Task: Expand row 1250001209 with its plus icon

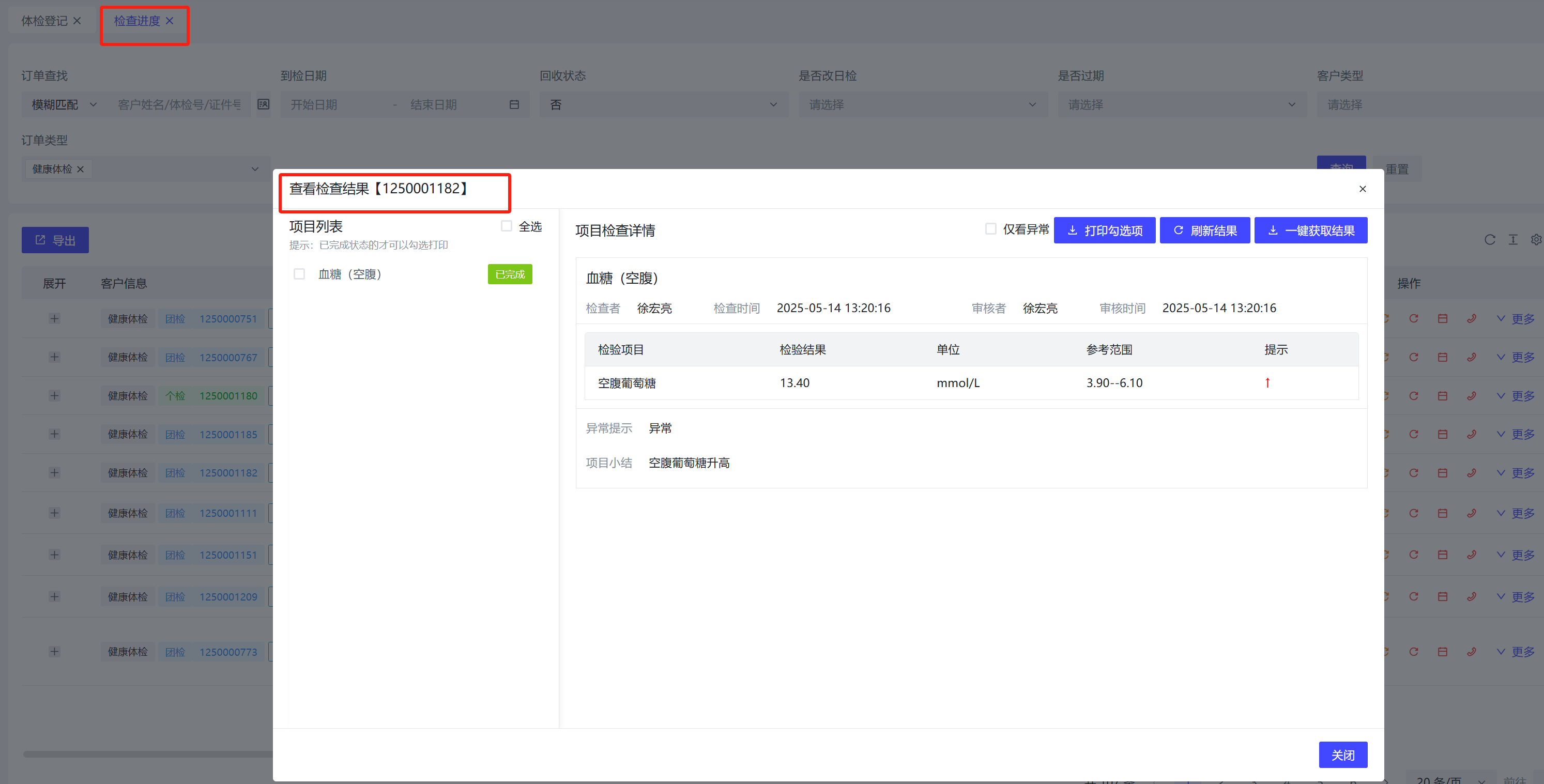Action: (x=55, y=596)
